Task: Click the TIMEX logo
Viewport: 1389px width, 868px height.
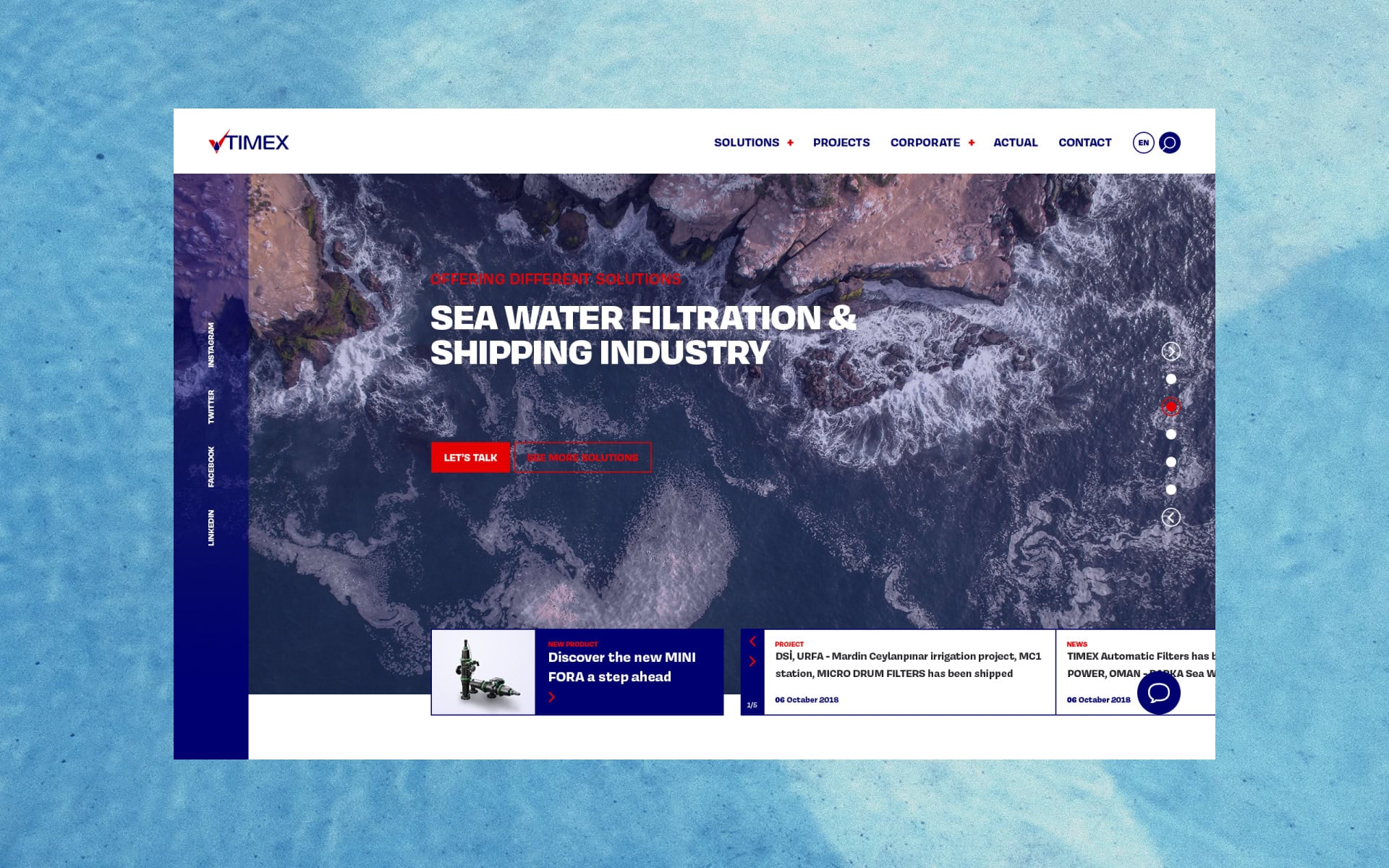Action: point(248,142)
